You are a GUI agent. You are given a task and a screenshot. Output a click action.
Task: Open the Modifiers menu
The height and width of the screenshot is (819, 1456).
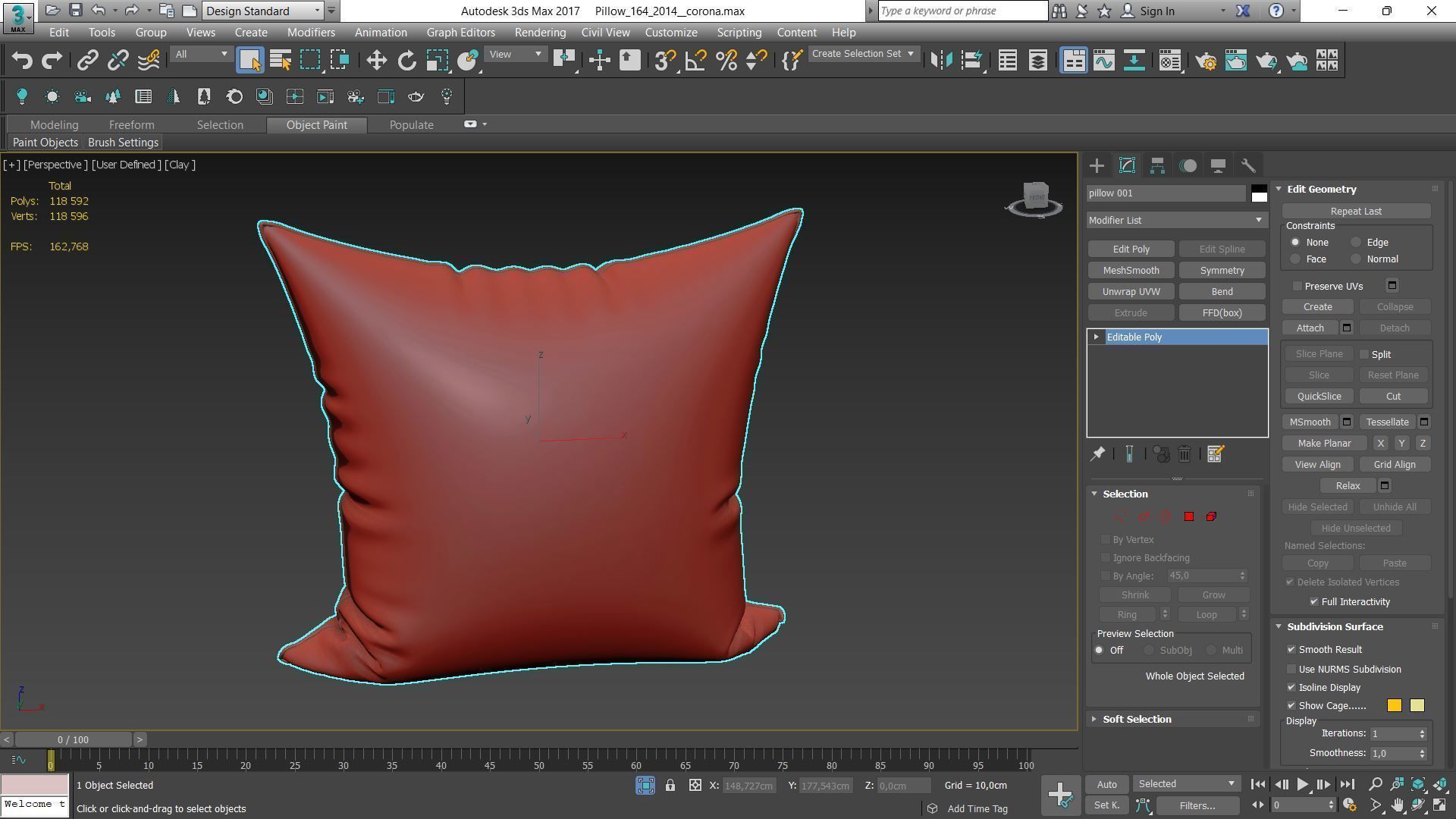[311, 33]
